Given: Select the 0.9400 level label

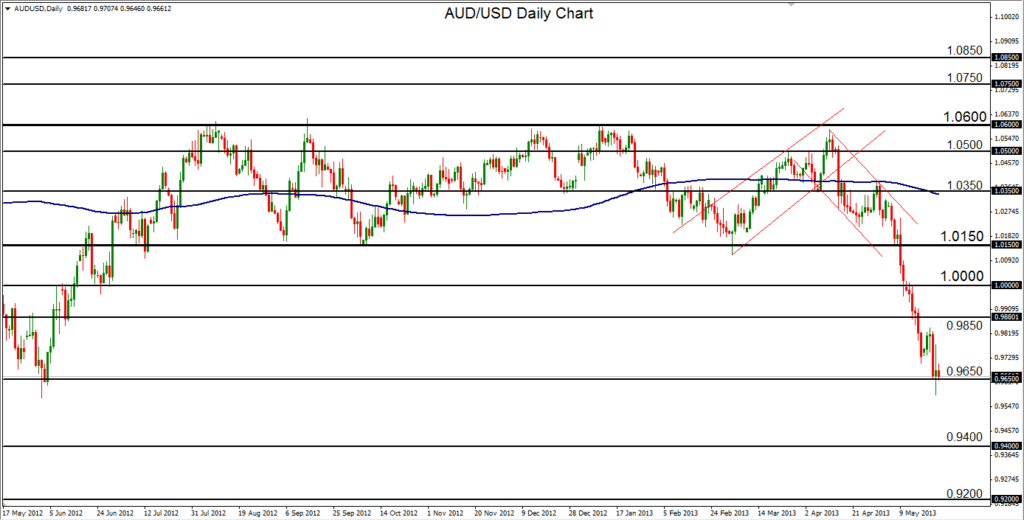Looking at the screenshot, I should pyautogui.click(x=965, y=436).
